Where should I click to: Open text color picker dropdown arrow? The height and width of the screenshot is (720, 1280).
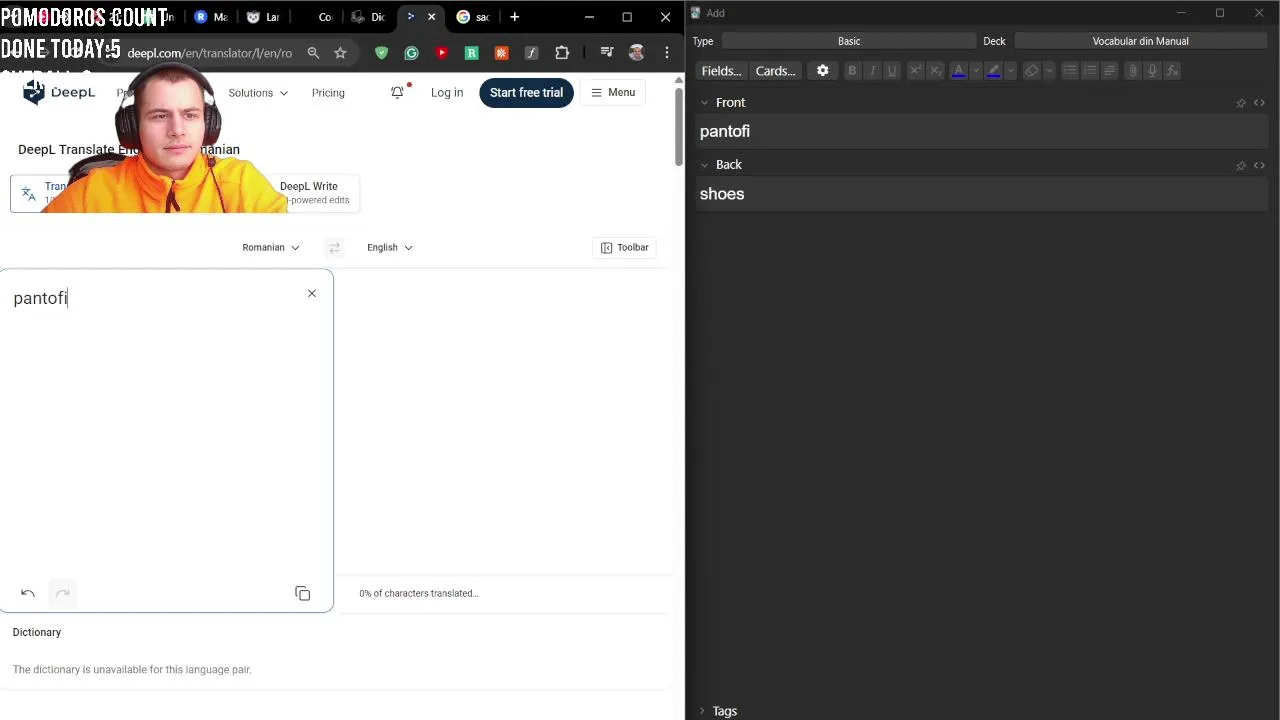pyautogui.click(x=976, y=71)
